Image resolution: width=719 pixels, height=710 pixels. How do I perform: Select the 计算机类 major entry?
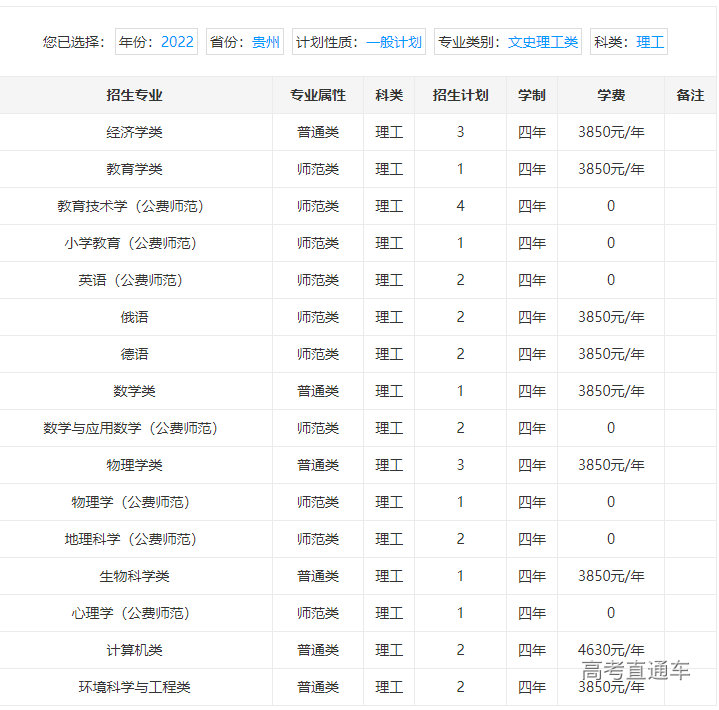(x=134, y=650)
